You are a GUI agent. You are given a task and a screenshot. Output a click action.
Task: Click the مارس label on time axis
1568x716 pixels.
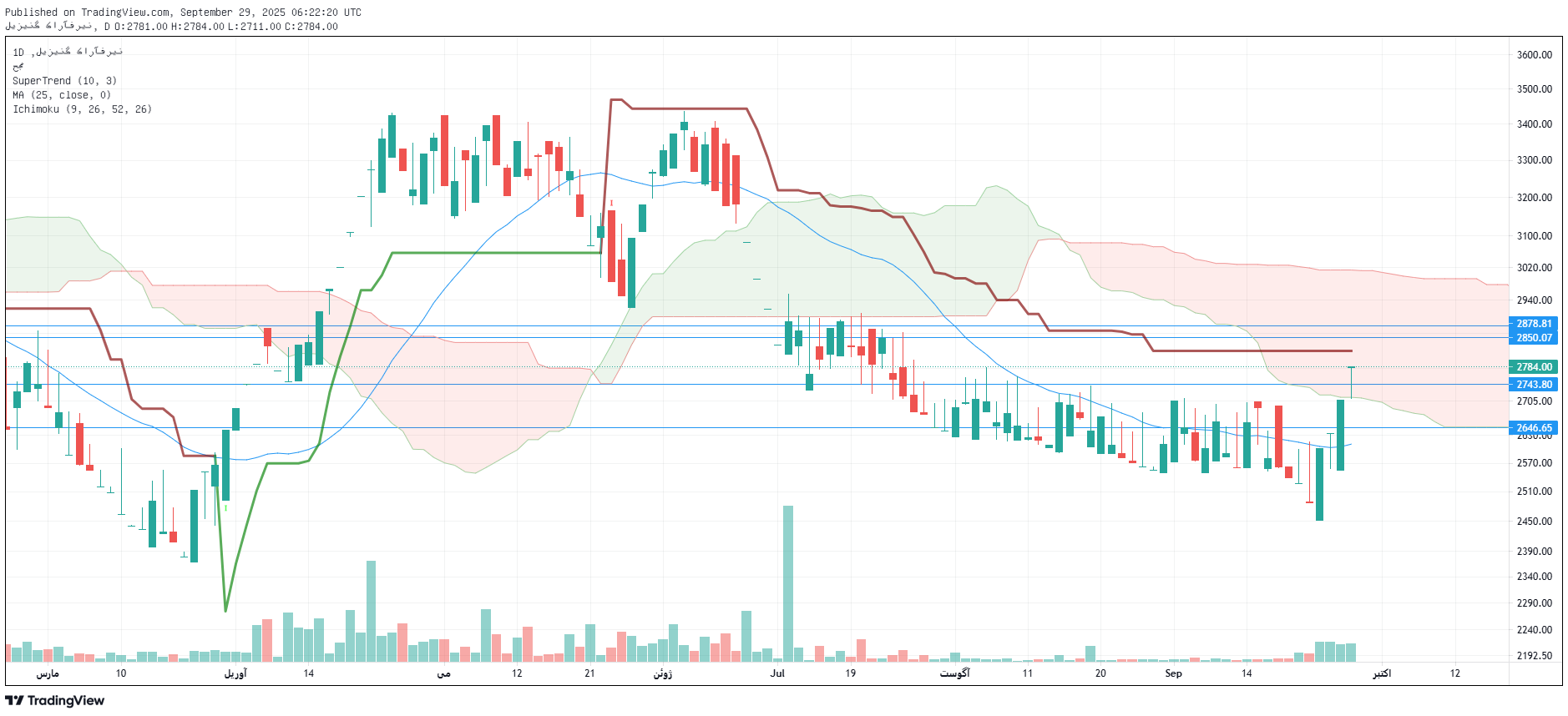click(48, 673)
